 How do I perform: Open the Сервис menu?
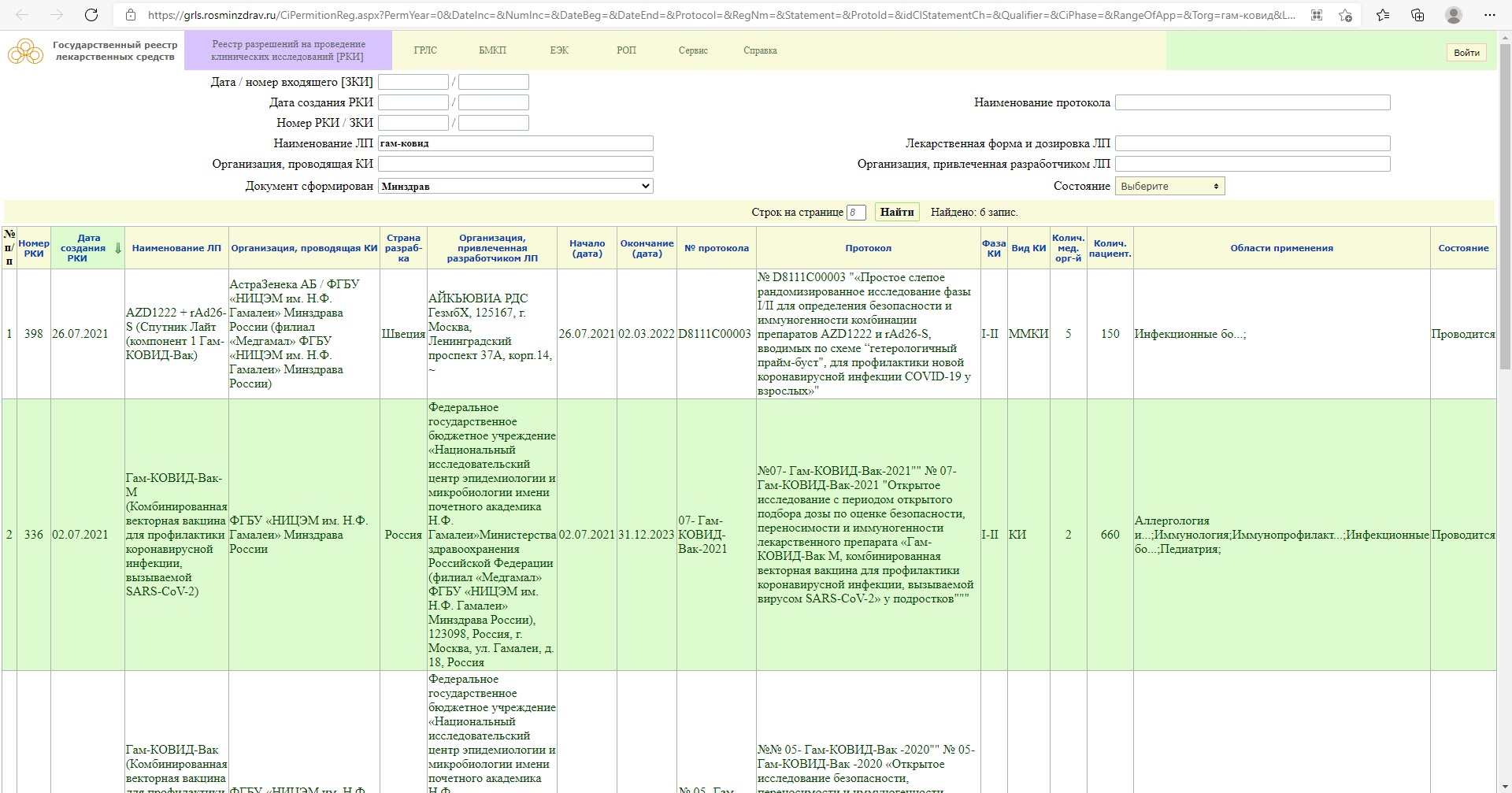[x=693, y=50]
